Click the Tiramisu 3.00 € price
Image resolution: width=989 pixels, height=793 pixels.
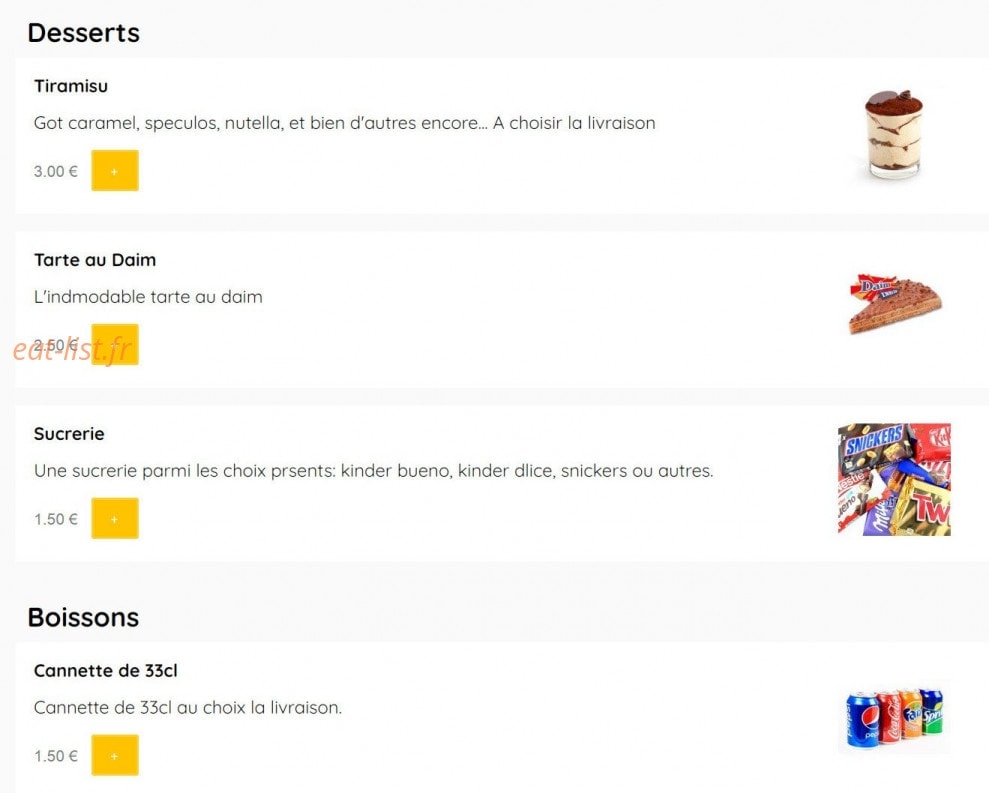pos(56,171)
